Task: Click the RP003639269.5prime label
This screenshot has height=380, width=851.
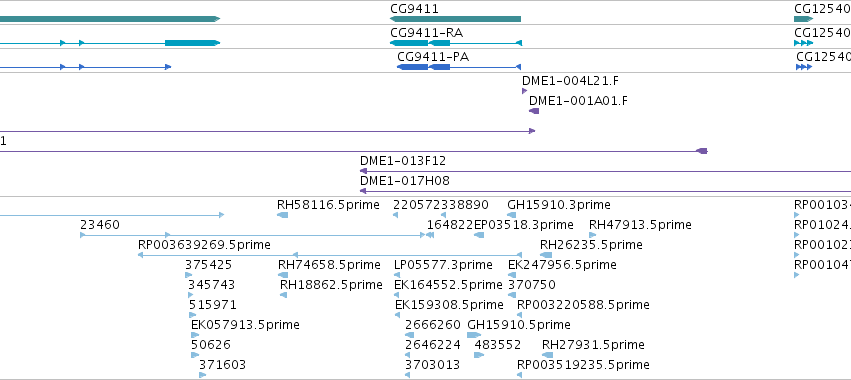Action: click(x=204, y=244)
